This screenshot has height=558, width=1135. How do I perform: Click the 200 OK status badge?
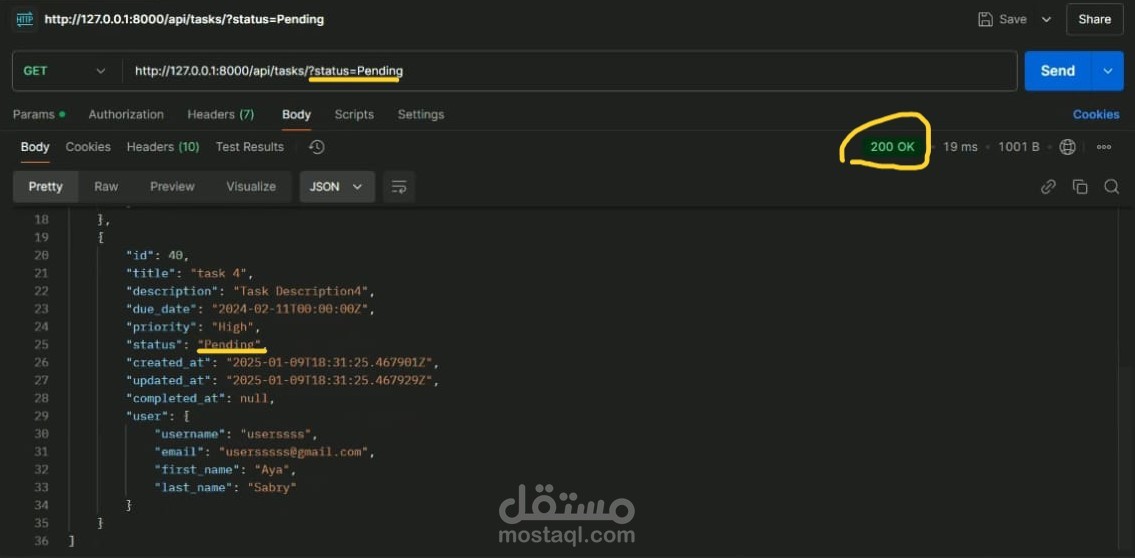tap(892, 147)
